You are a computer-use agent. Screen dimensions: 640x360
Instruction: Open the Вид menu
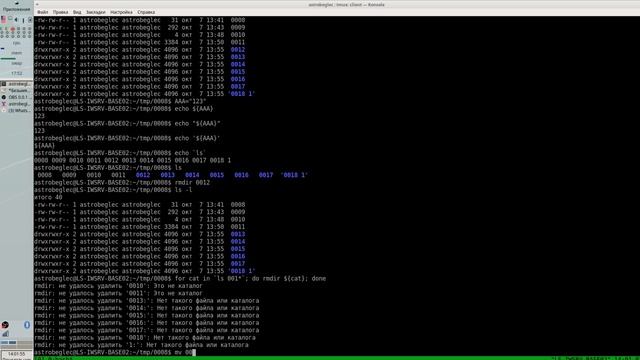pyautogui.click(x=77, y=12)
